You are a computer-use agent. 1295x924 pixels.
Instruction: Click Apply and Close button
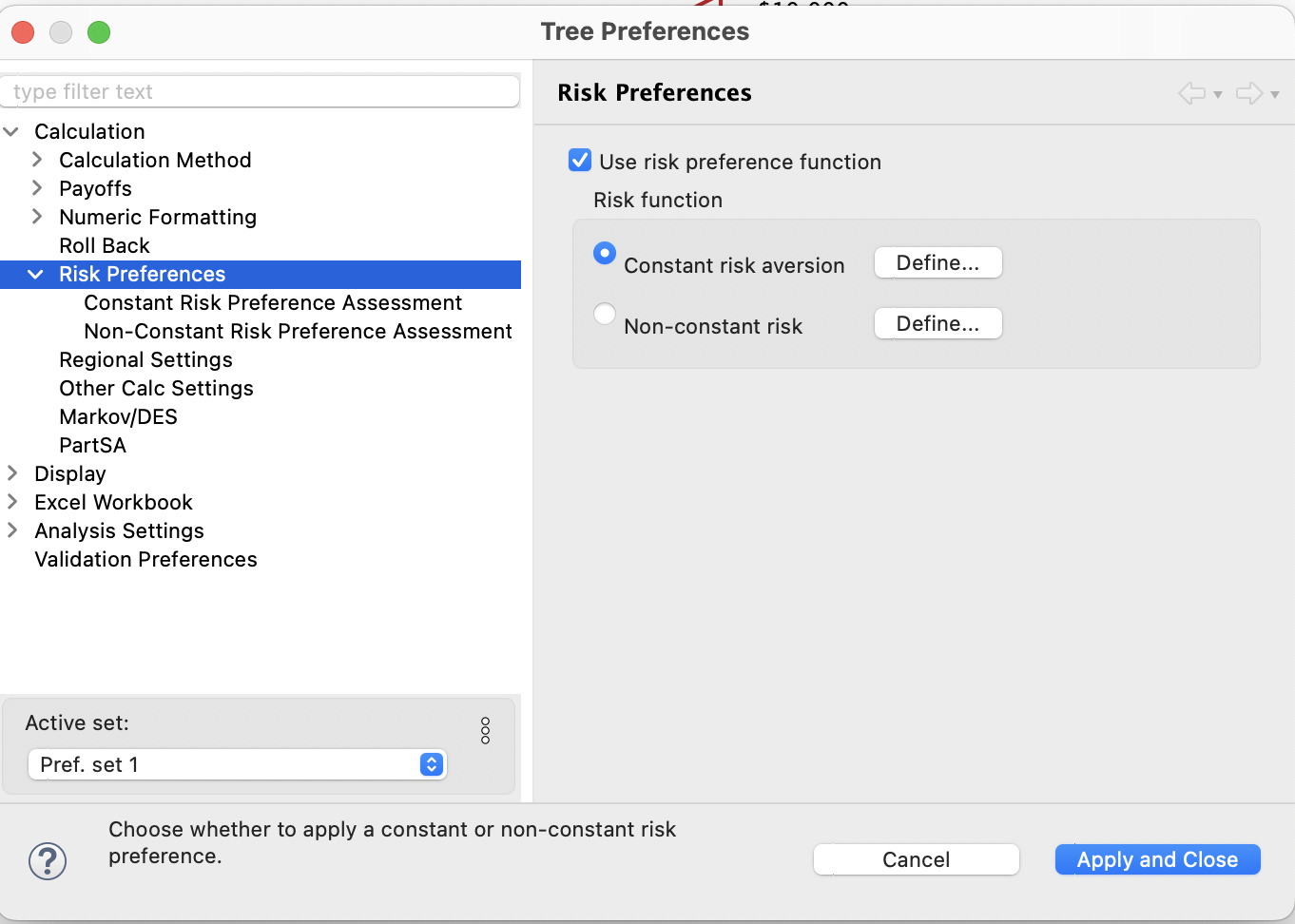1157,859
